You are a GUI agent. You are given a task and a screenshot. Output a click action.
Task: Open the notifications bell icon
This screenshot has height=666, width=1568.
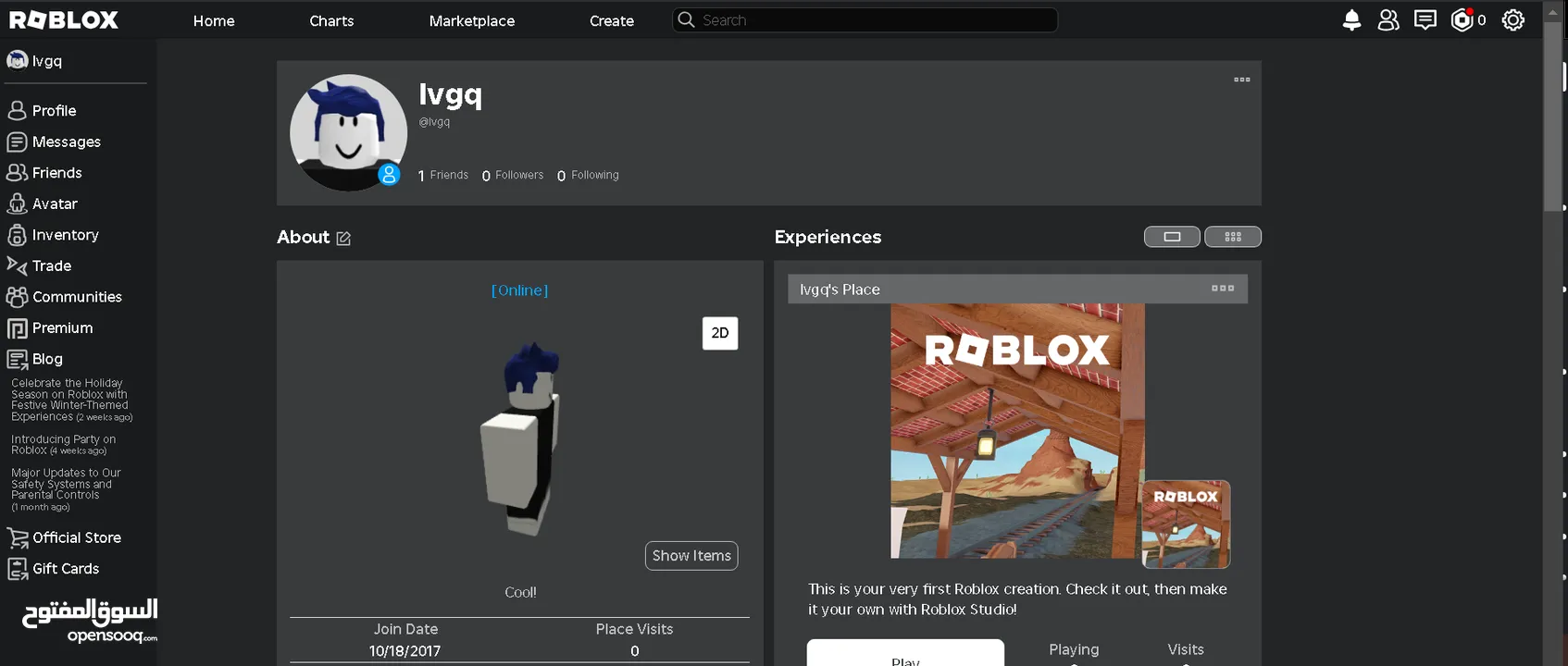pyautogui.click(x=1351, y=20)
